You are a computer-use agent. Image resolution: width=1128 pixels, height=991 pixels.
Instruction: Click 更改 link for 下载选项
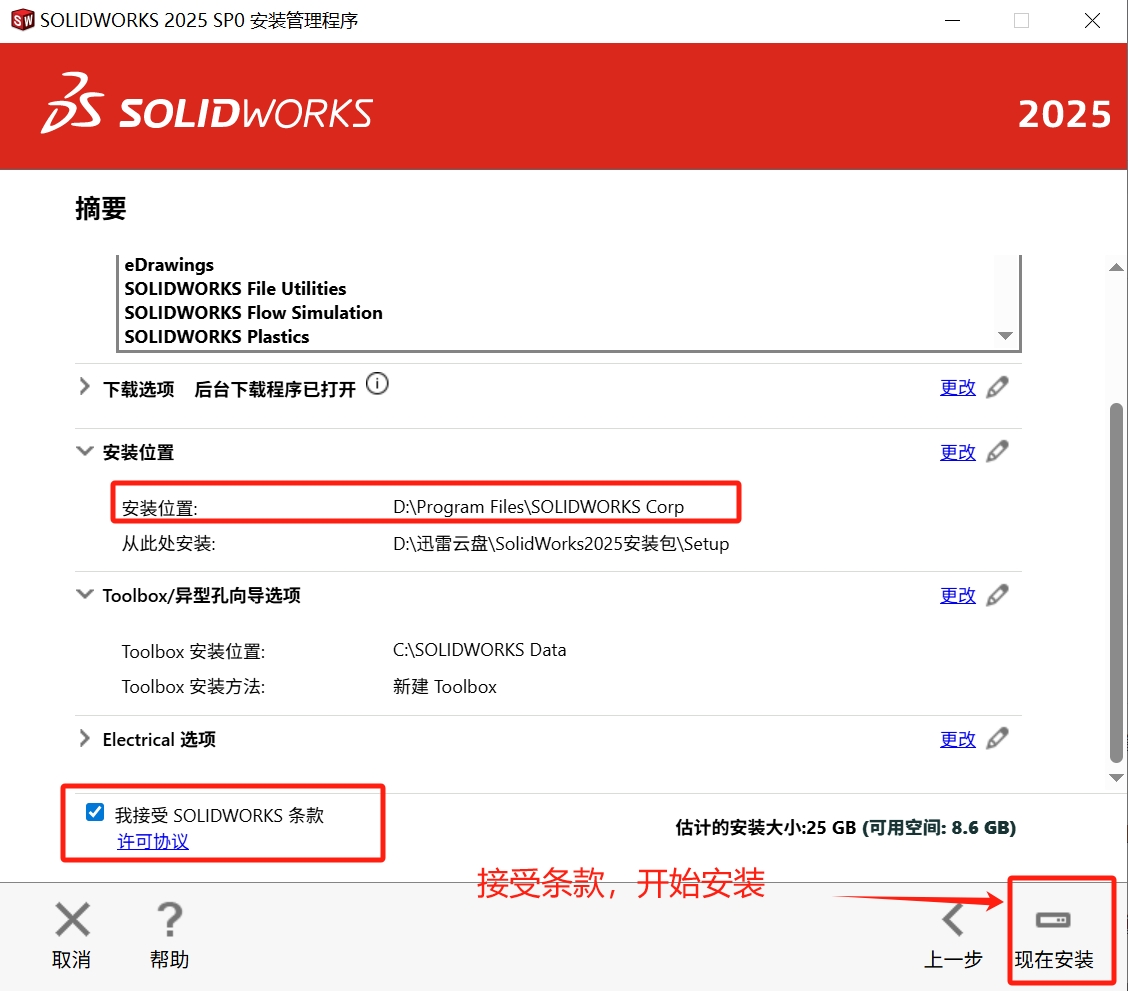(x=958, y=388)
